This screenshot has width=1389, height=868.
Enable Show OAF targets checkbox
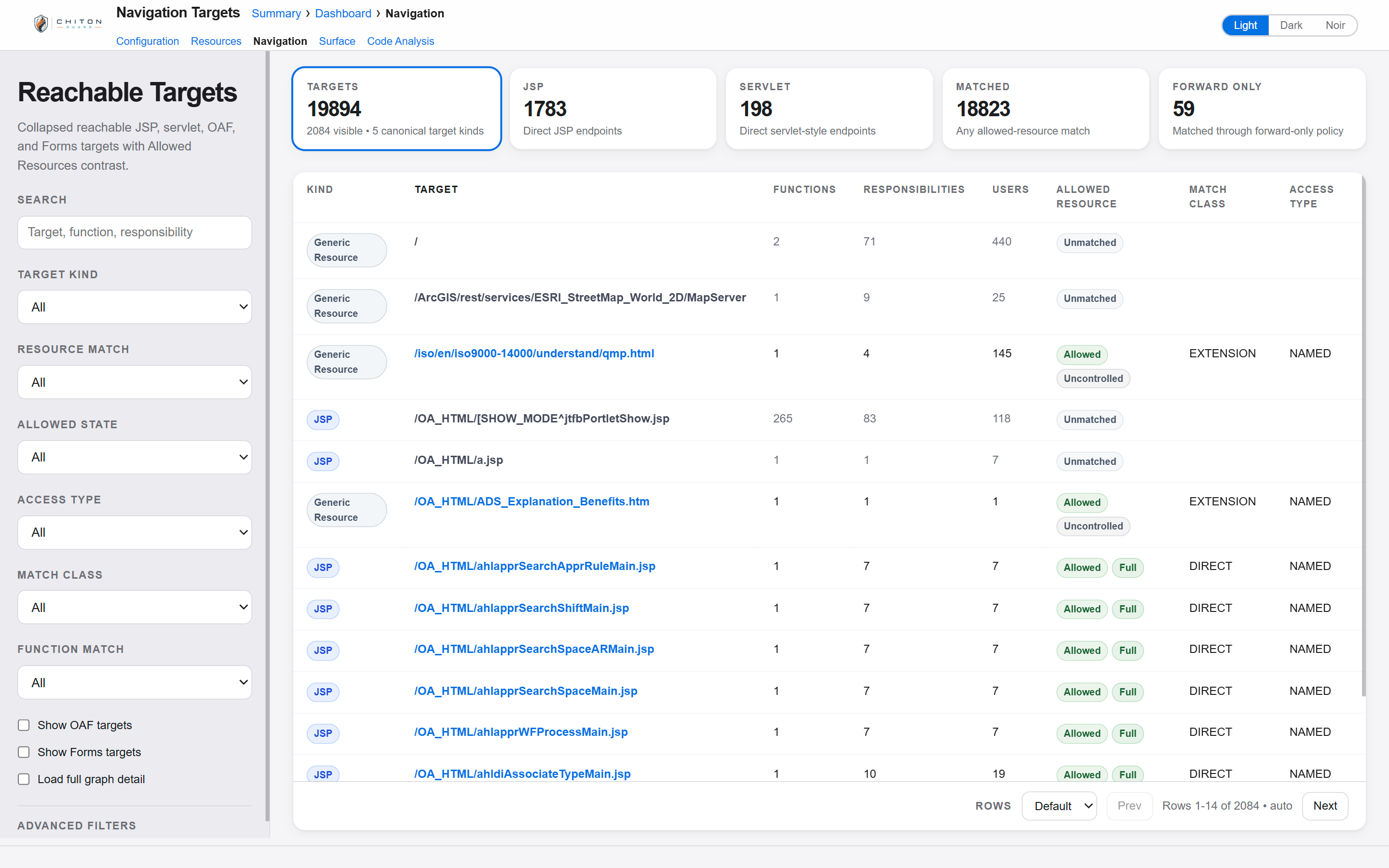pyautogui.click(x=24, y=725)
